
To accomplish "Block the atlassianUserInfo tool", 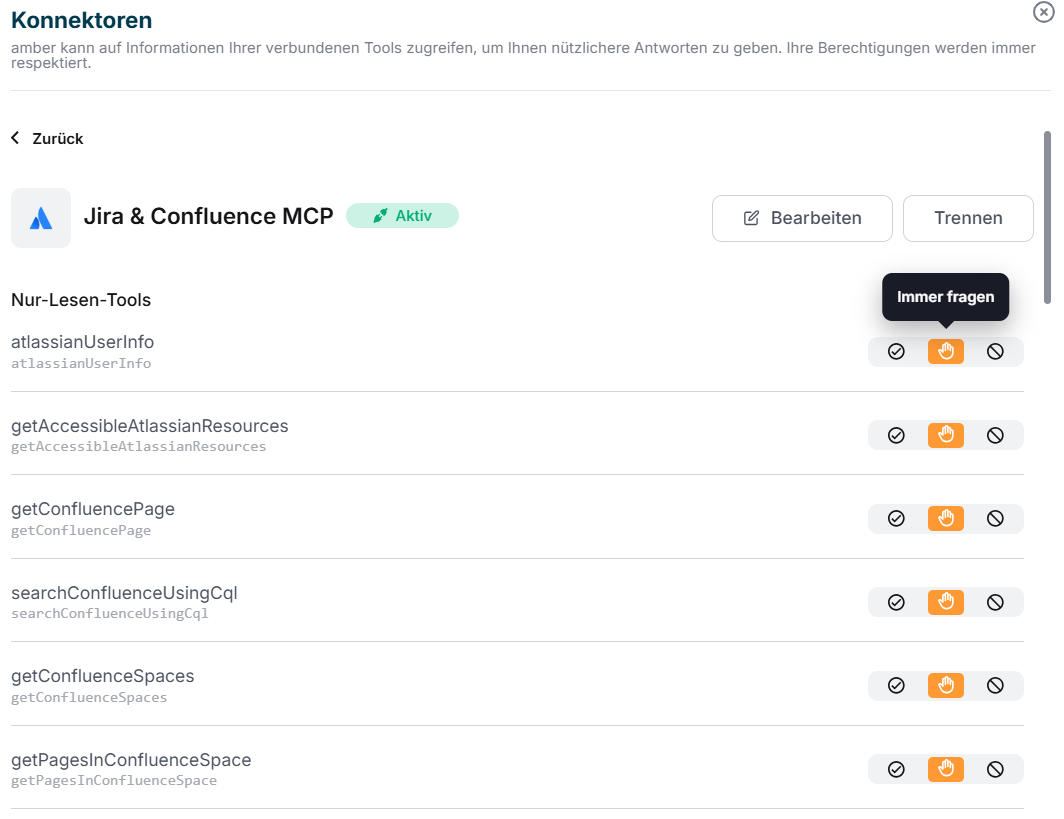I will (x=995, y=351).
